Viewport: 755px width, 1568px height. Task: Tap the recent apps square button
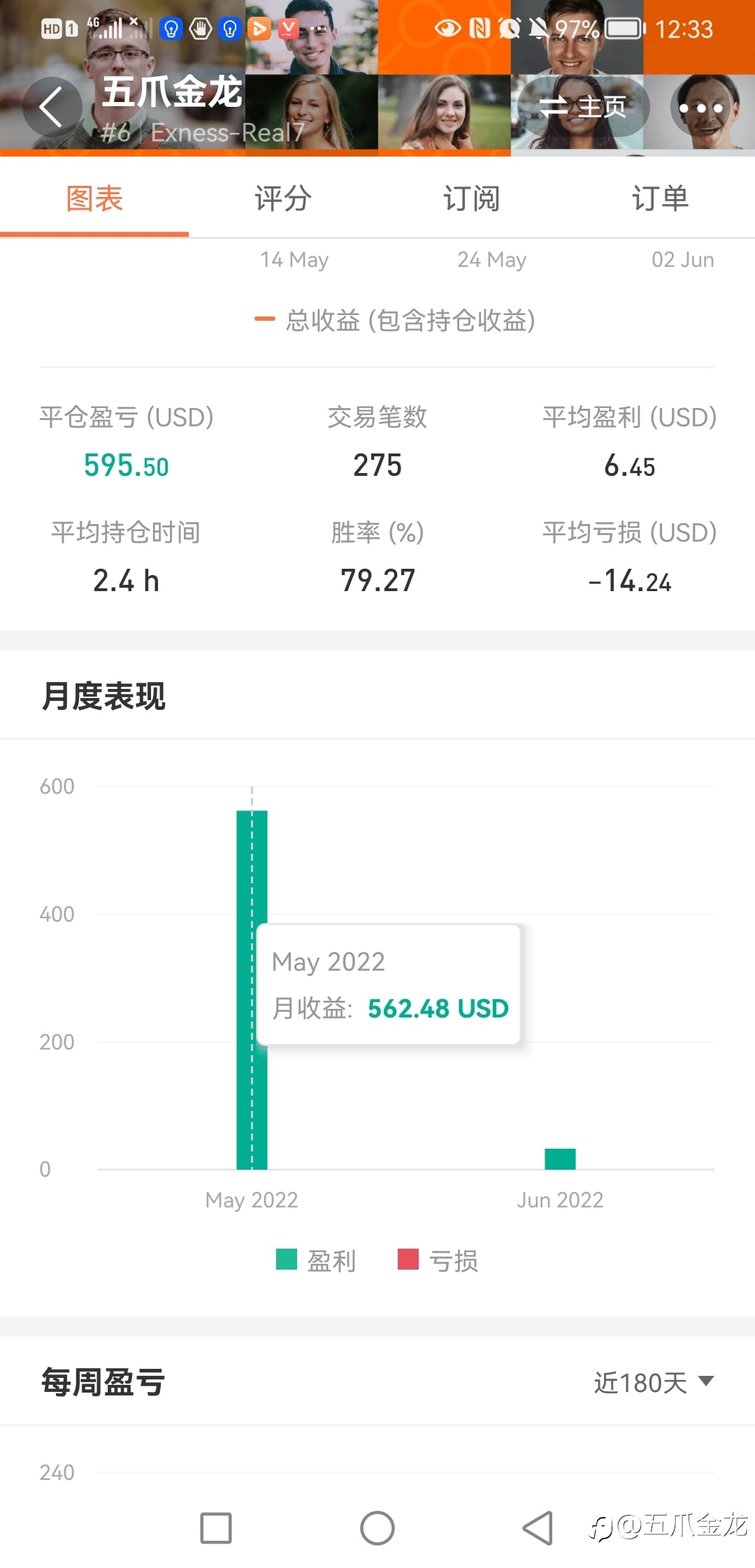click(216, 1527)
